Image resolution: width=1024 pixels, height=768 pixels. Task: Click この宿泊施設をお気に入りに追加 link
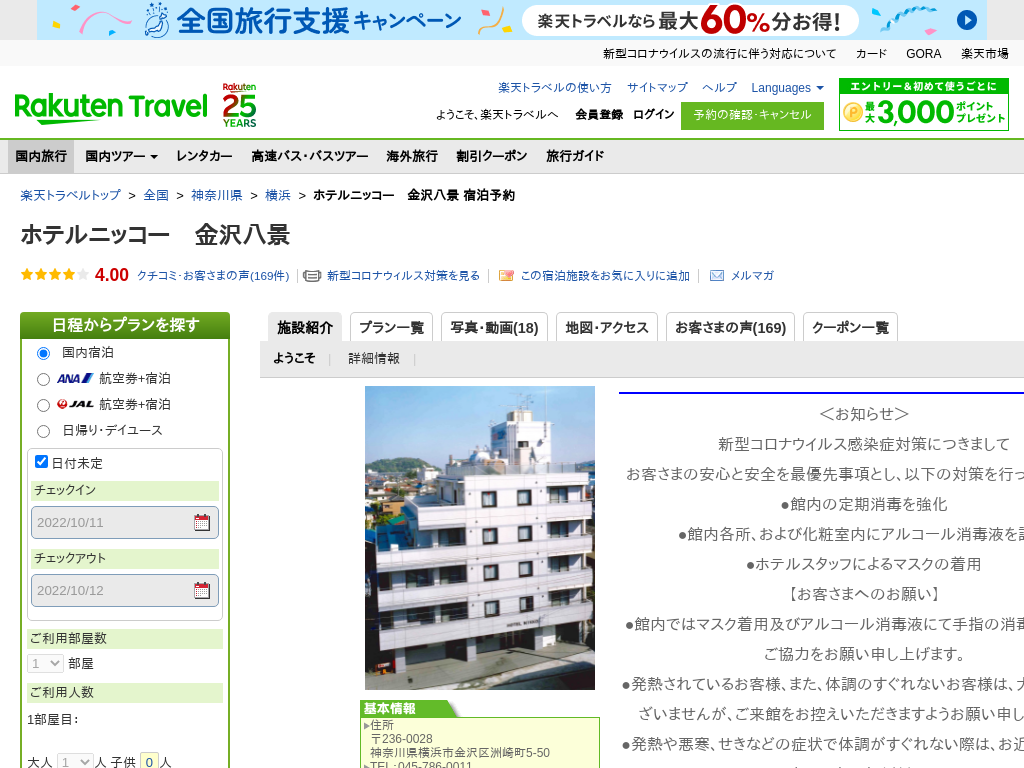point(605,276)
